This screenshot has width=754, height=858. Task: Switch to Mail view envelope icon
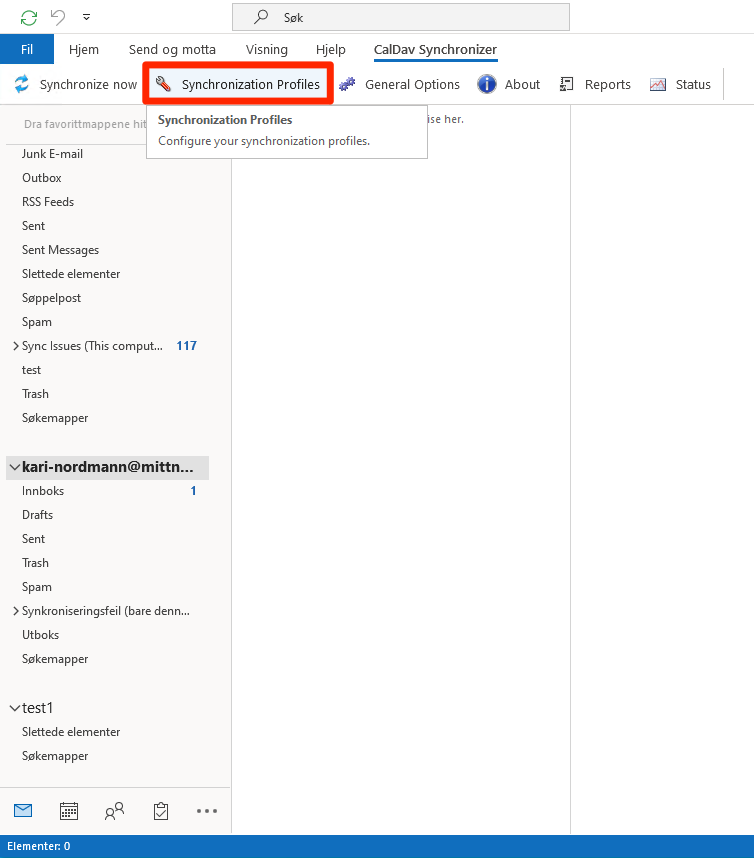23,810
